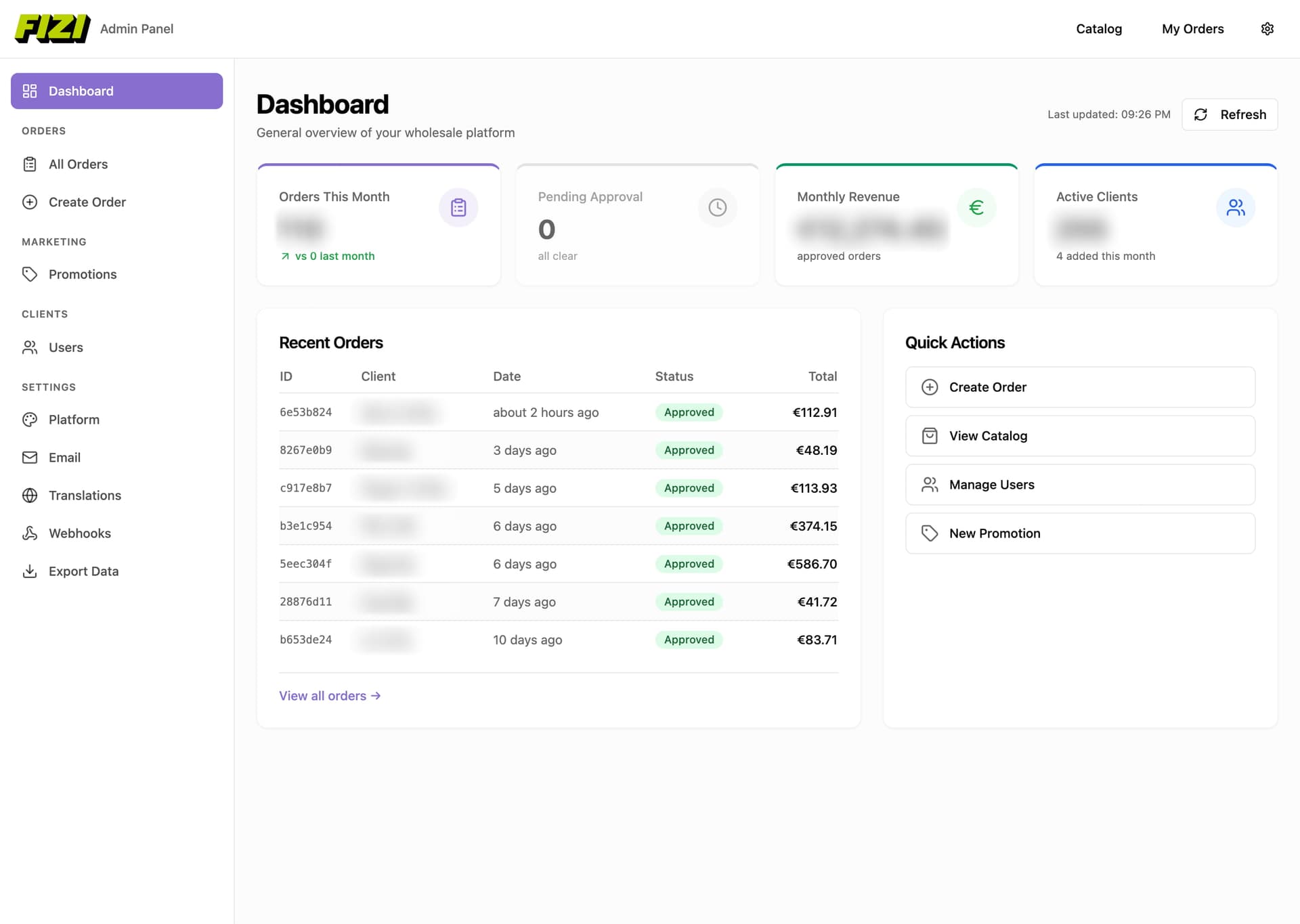Refresh the dashboard data
The width and height of the screenshot is (1300, 924).
tap(1230, 114)
